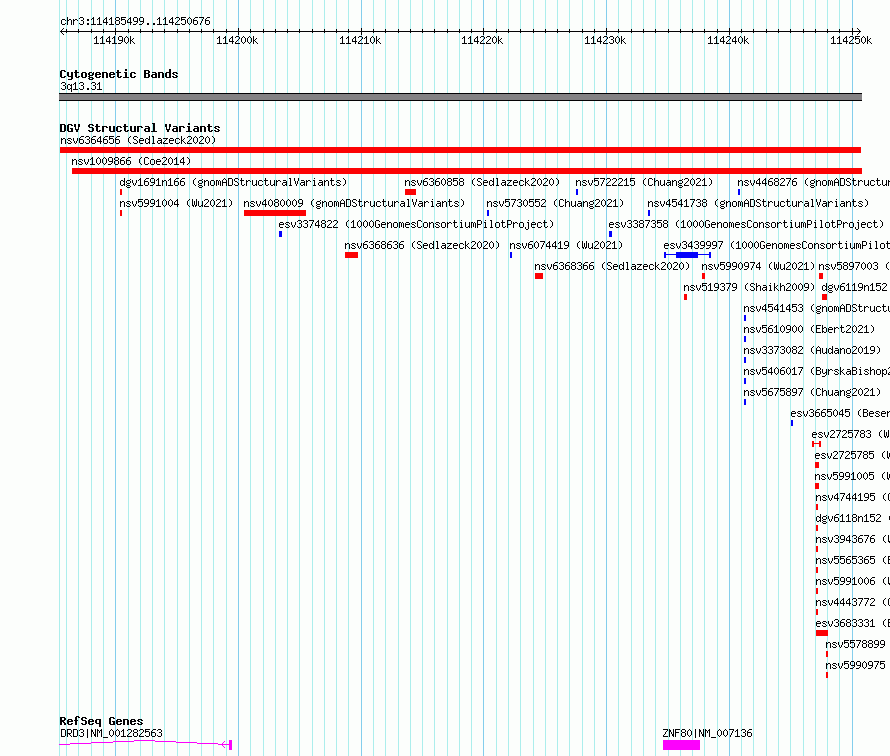Click the Cytogenetic Bands track title

pos(119,74)
